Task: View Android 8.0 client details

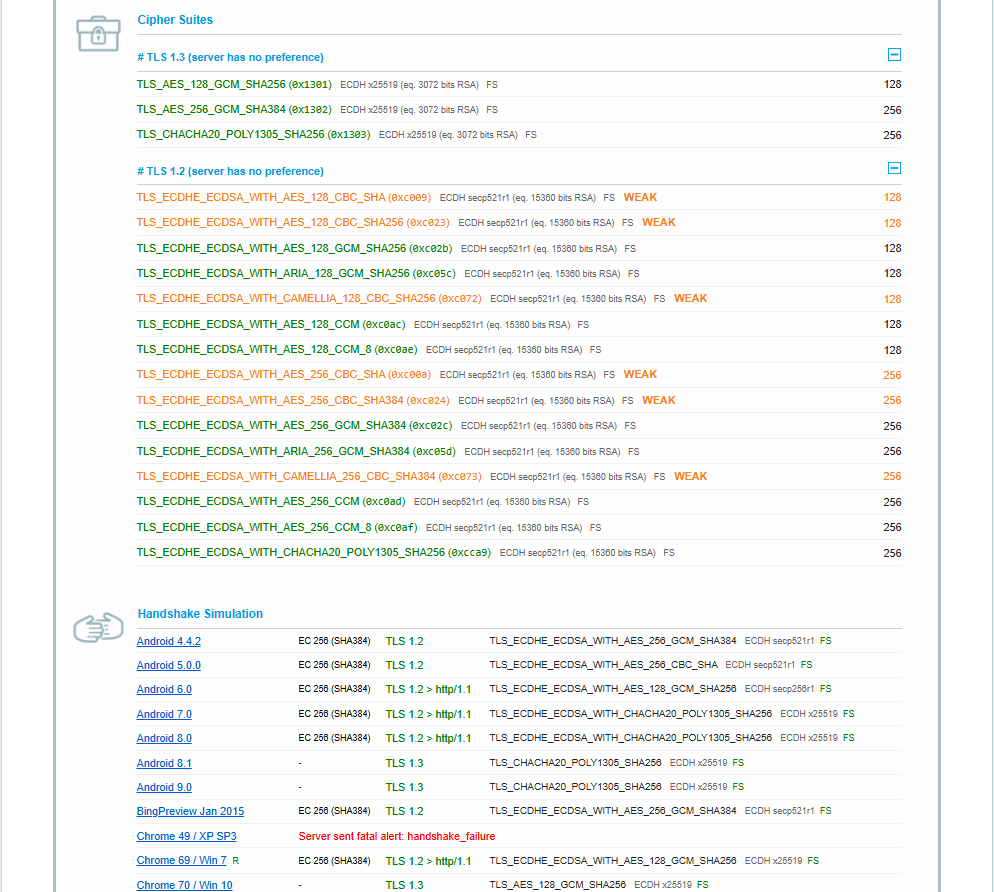Action: click(x=164, y=738)
